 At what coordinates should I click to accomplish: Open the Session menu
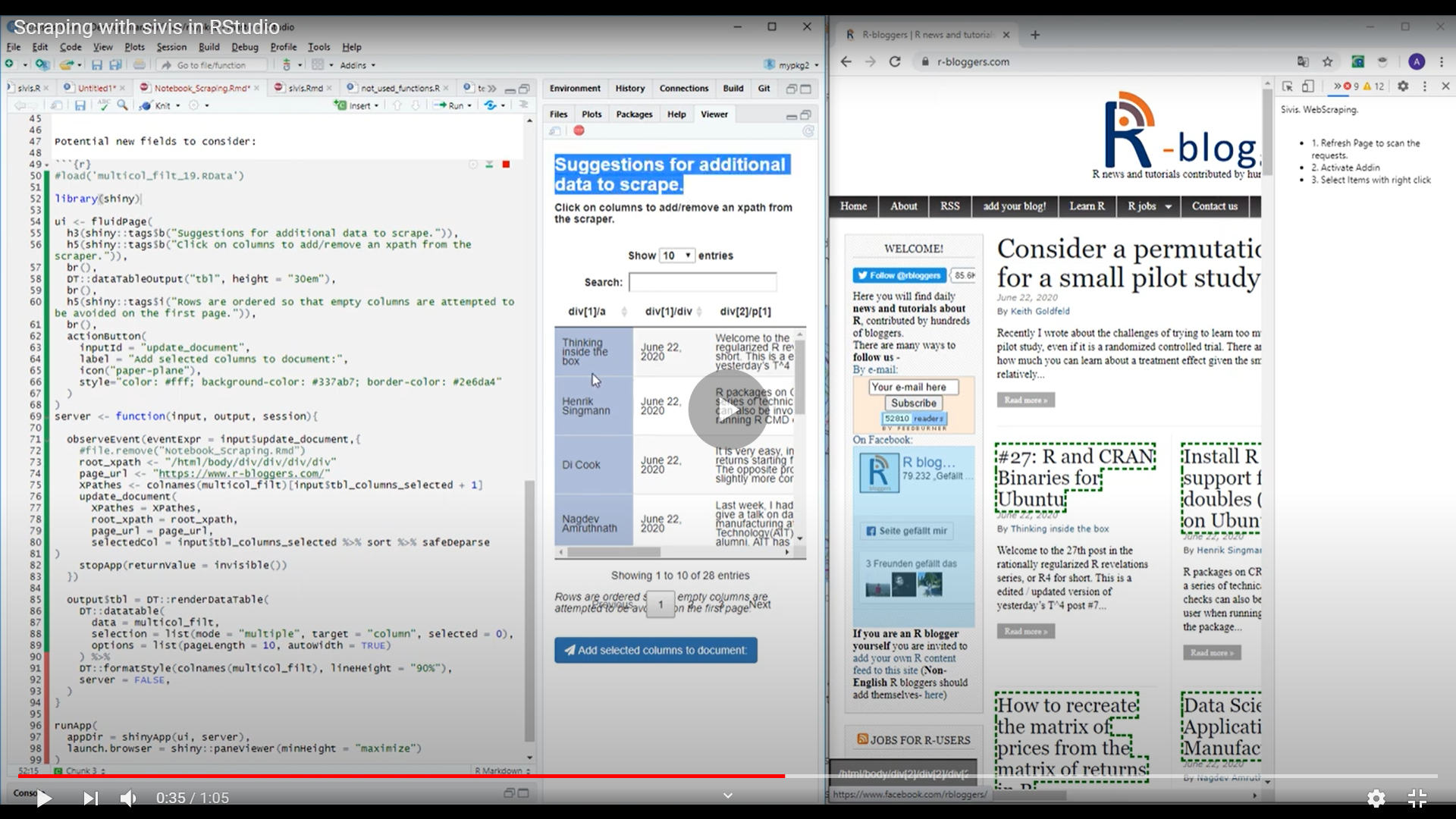[171, 47]
